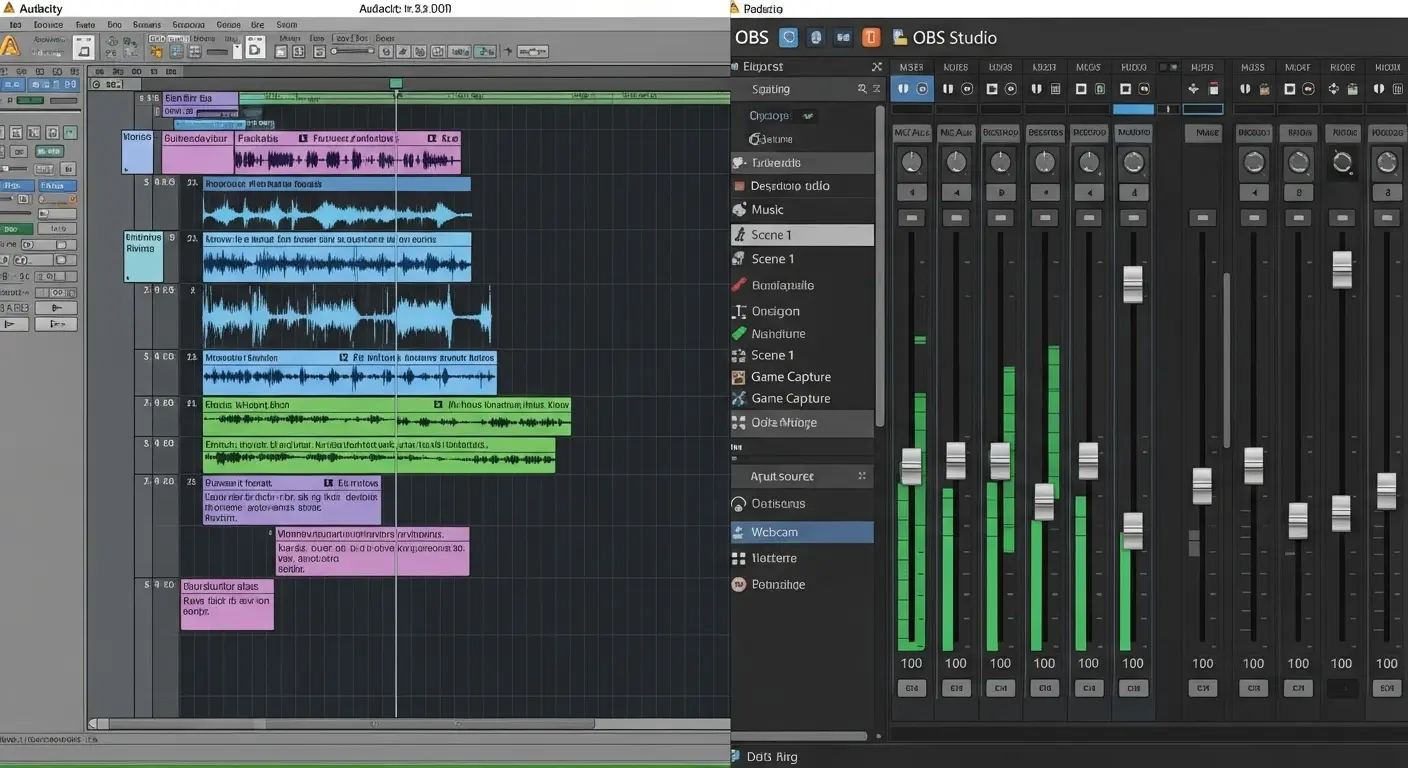The width and height of the screenshot is (1408, 768).
Task: Toggle arrow button below third mixer channel knob
Action: [1000, 192]
